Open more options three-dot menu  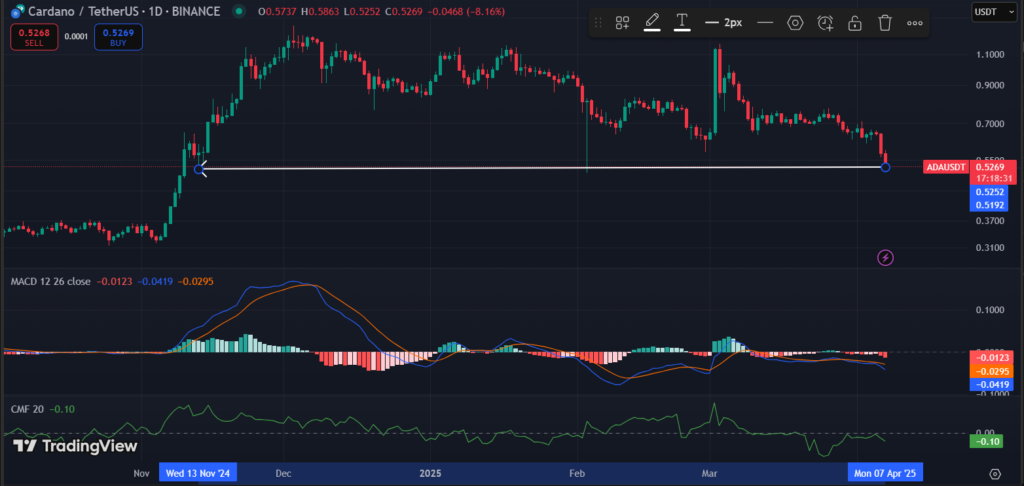pyautogui.click(x=915, y=22)
